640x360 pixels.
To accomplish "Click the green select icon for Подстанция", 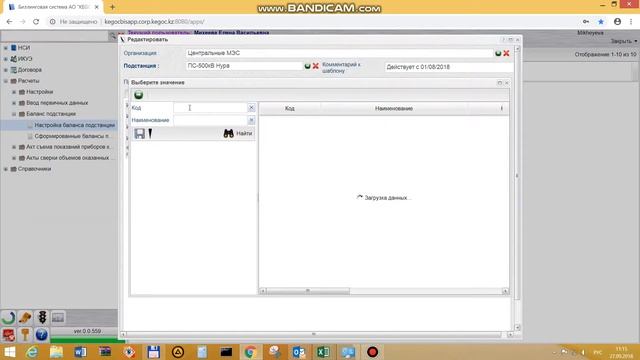I will coord(307,66).
